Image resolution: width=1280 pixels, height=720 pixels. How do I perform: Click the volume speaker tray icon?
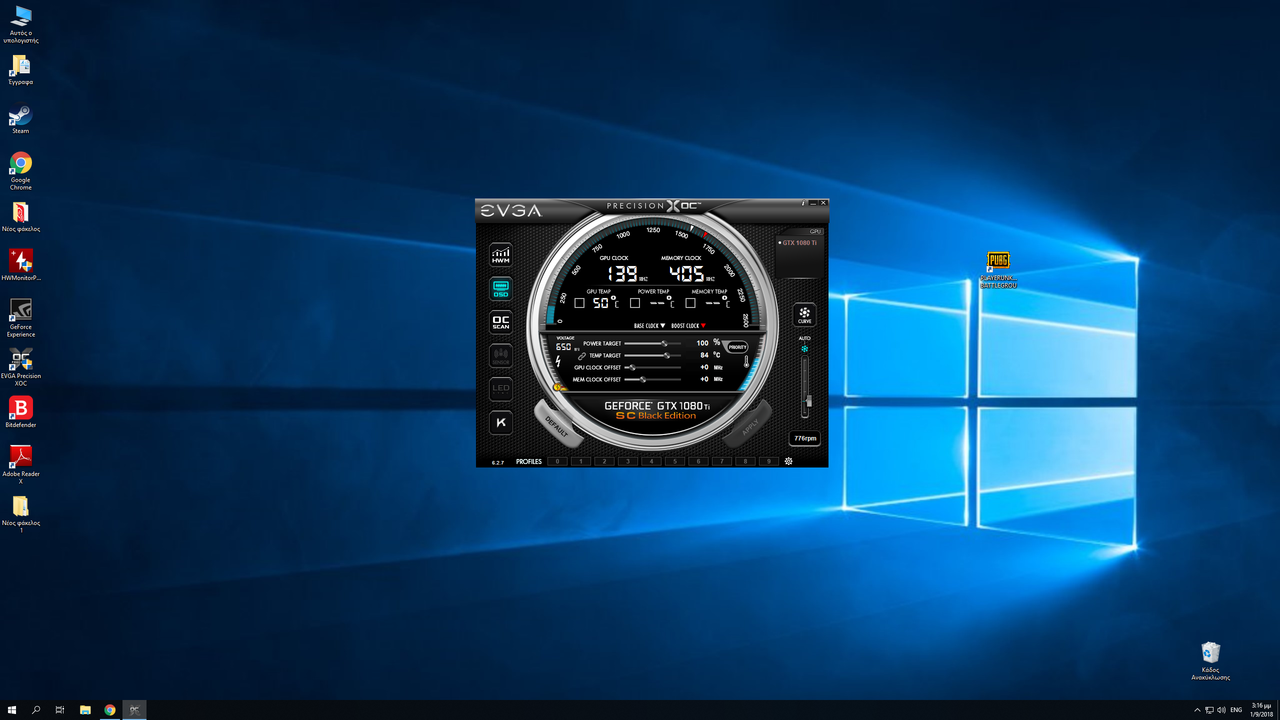[x=1222, y=710]
